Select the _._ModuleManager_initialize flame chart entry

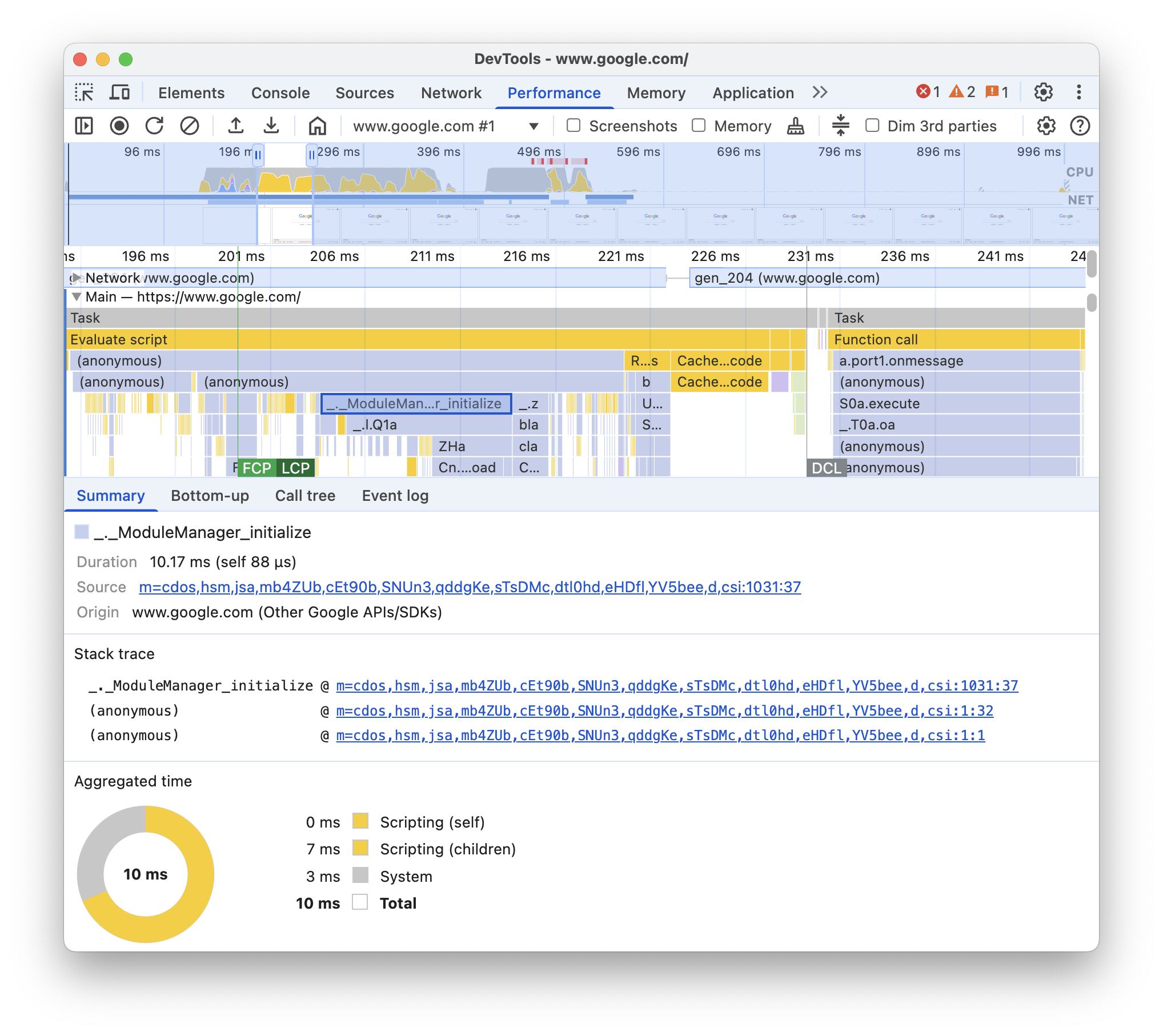click(x=416, y=404)
